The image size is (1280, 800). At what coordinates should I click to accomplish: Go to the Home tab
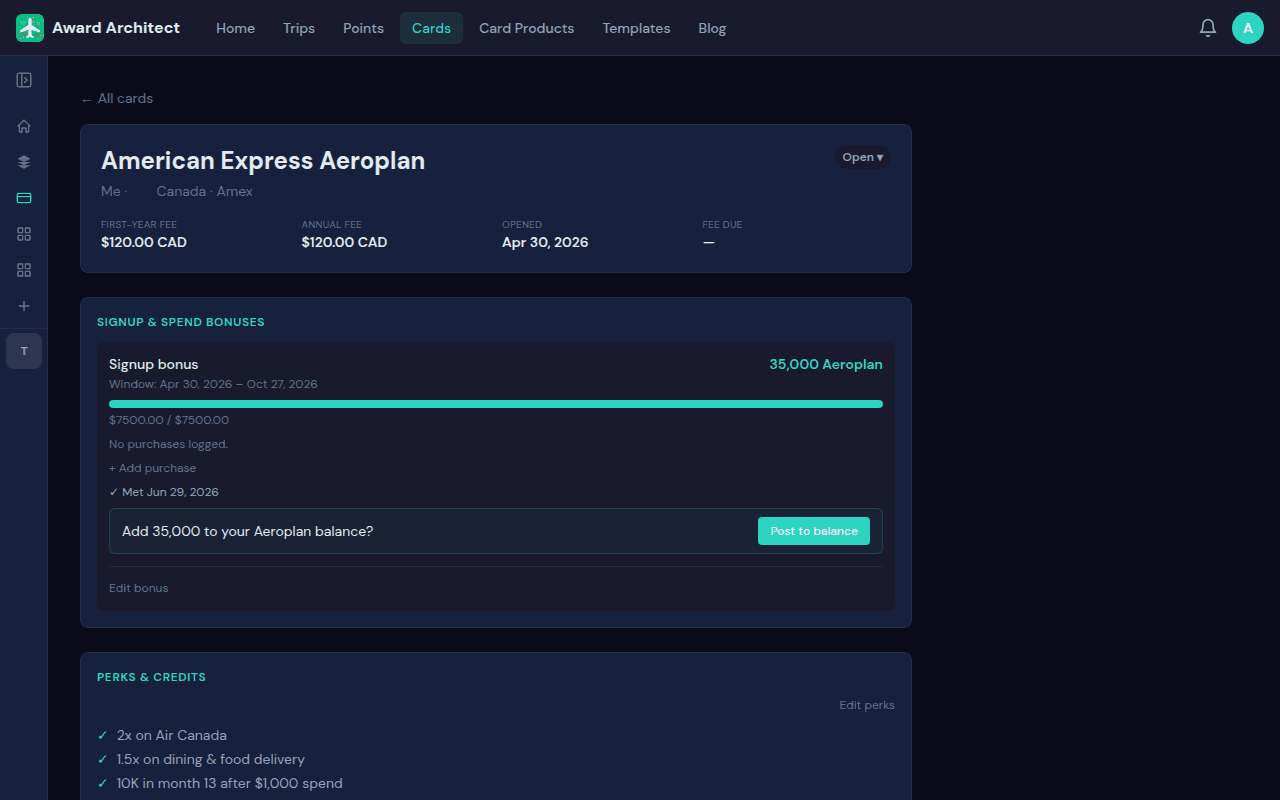pos(235,28)
